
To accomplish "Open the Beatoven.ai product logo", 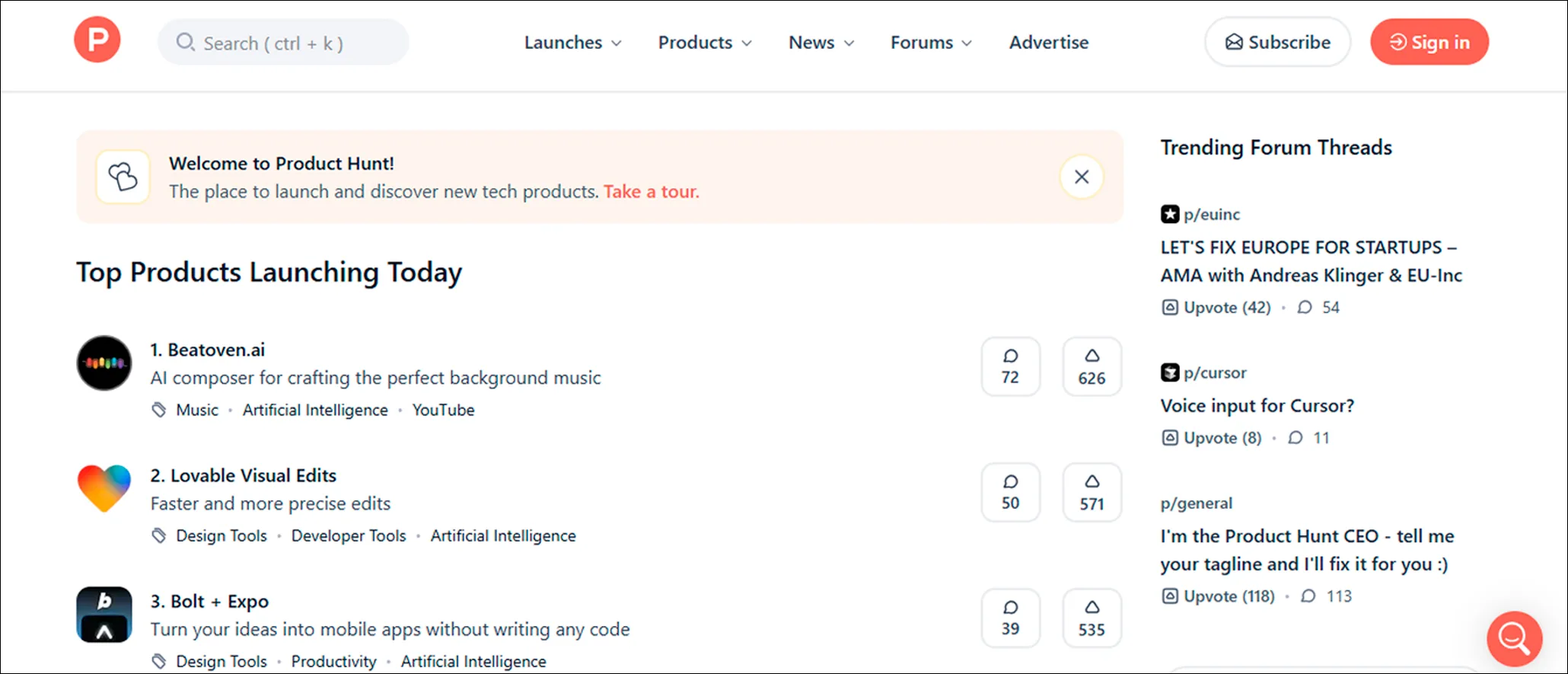I will click(x=104, y=363).
